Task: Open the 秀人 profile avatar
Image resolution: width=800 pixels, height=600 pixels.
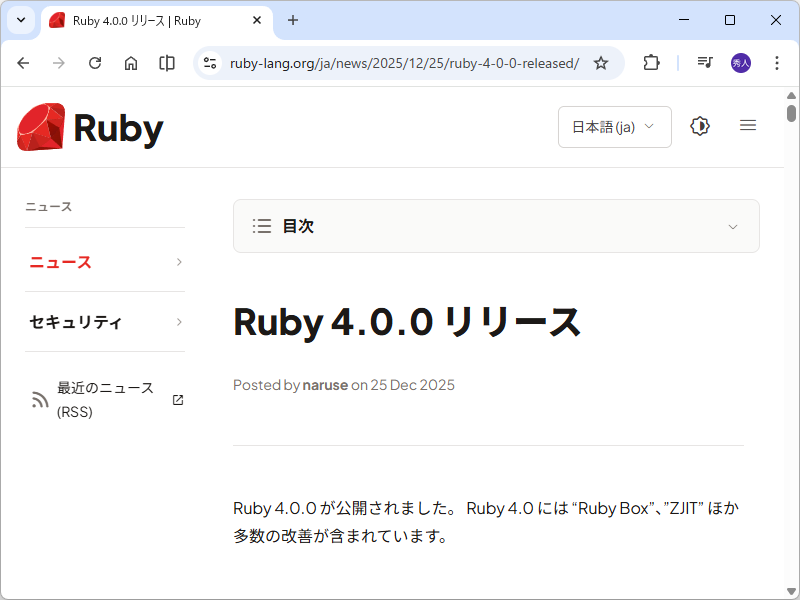Action: coord(741,62)
